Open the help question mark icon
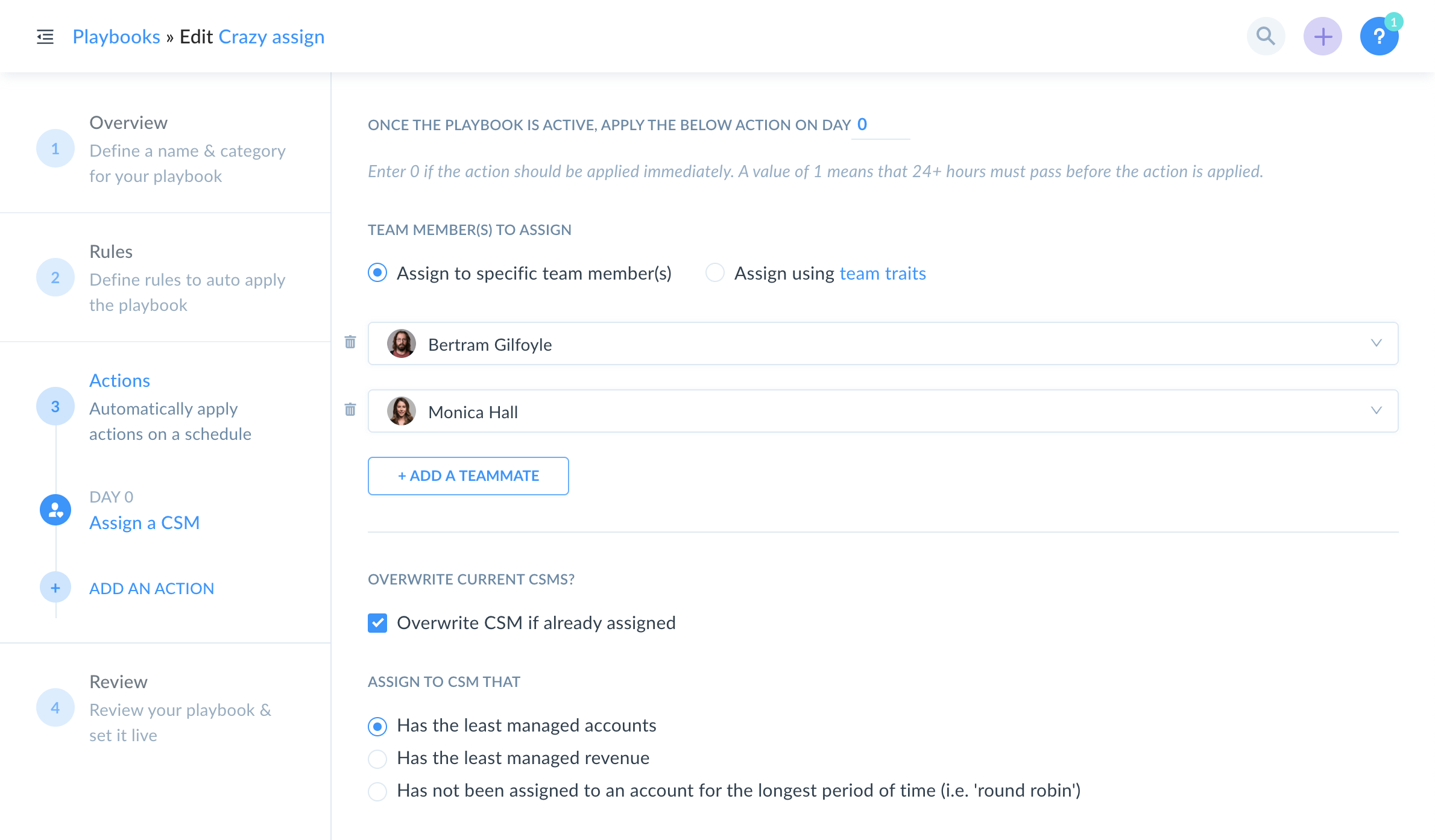Screen dimensions: 1435x840 pos(1379,37)
